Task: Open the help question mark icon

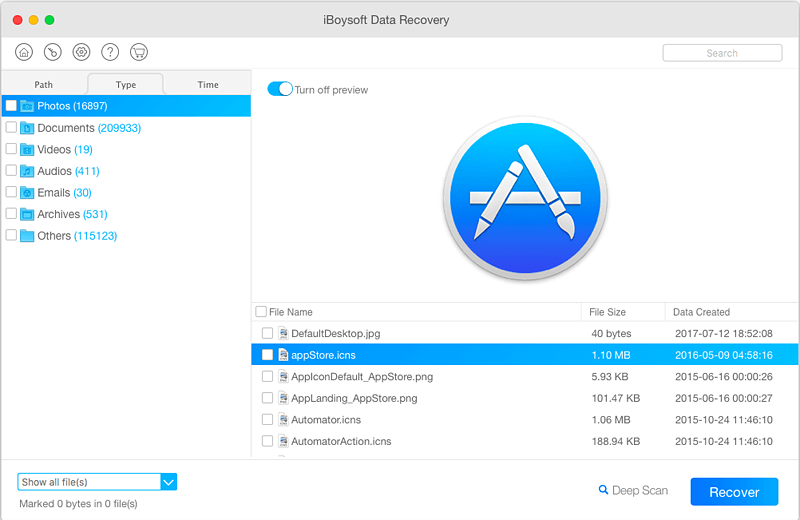Action: pyautogui.click(x=110, y=52)
